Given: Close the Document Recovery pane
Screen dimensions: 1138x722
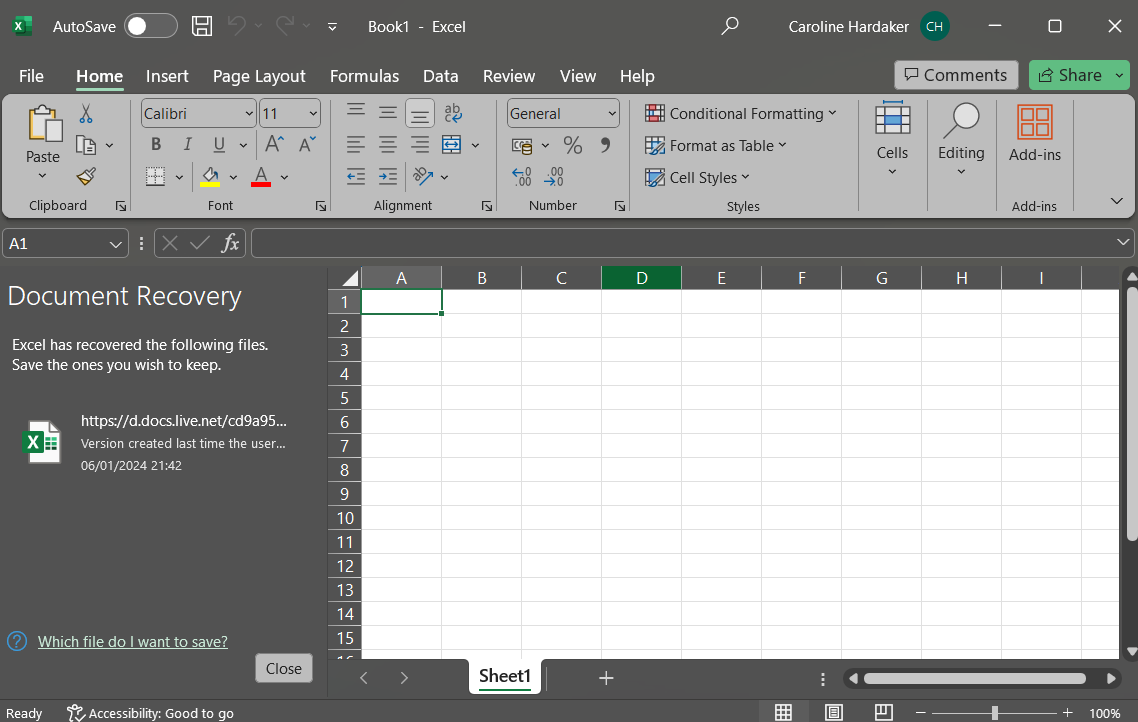Looking at the screenshot, I should coord(284,668).
